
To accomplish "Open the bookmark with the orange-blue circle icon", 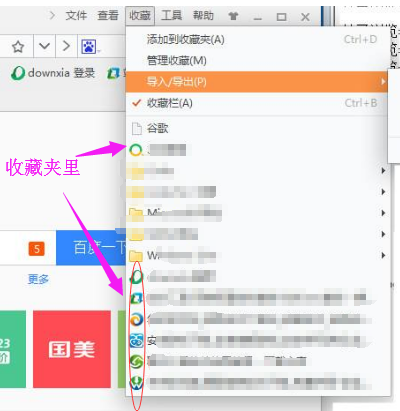I will pyautogui.click(x=257, y=320).
